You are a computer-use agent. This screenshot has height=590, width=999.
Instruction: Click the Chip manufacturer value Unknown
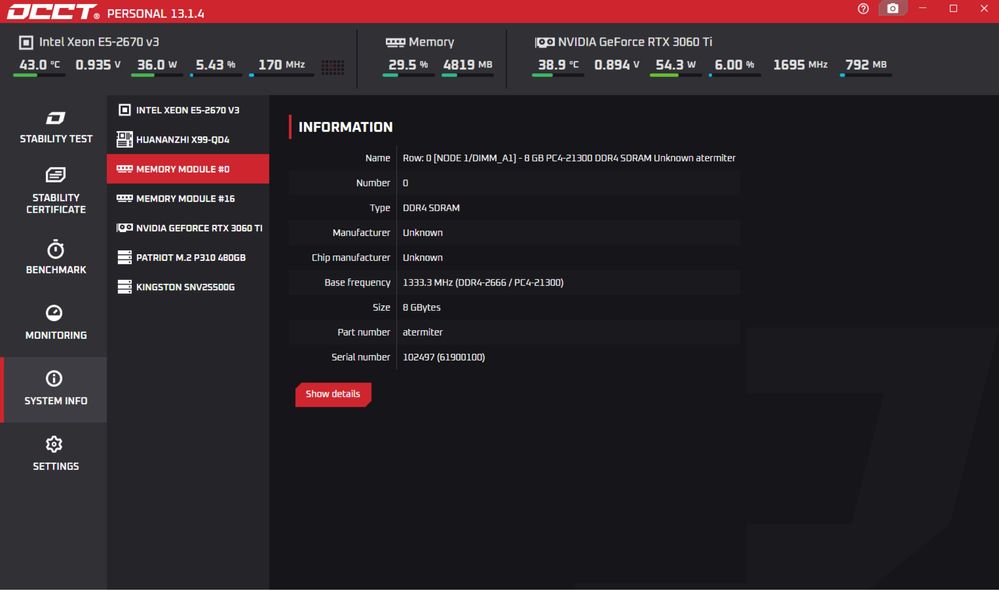pyautogui.click(x=422, y=257)
